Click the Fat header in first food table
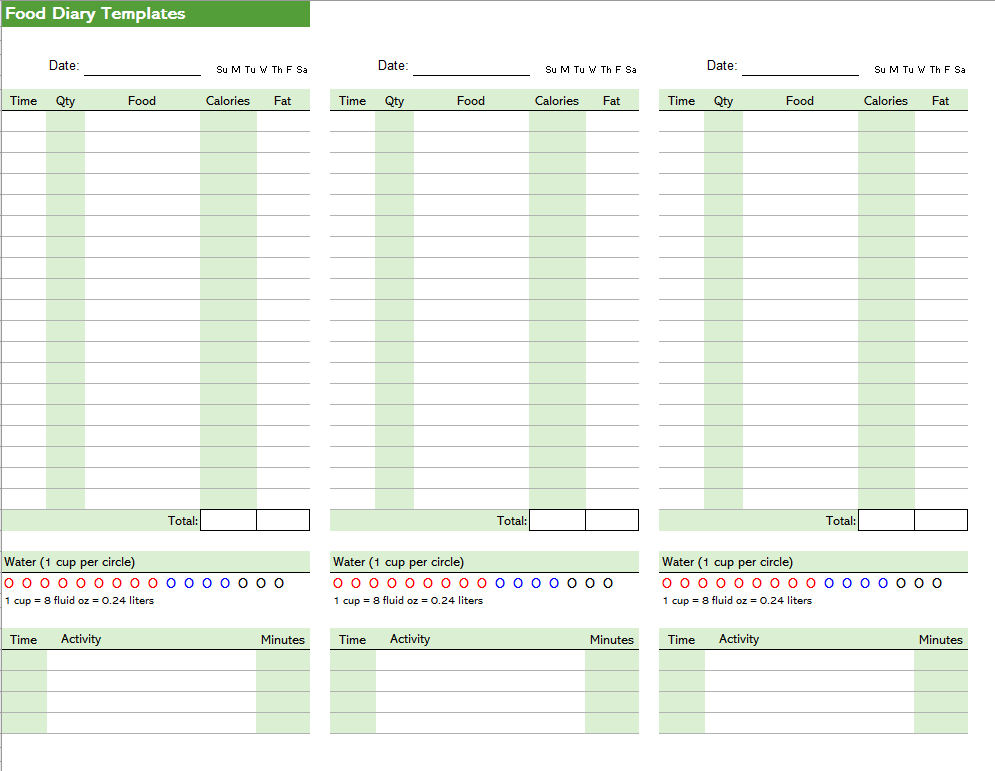 pos(282,101)
